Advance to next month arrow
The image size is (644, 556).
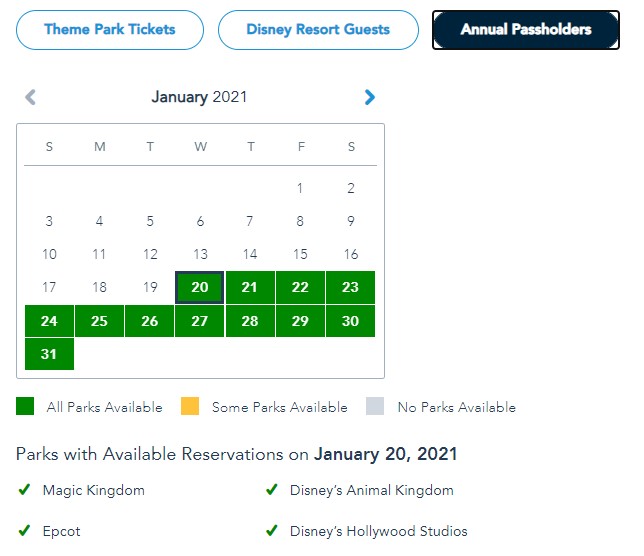pyautogui.click(x=370, y=97)
